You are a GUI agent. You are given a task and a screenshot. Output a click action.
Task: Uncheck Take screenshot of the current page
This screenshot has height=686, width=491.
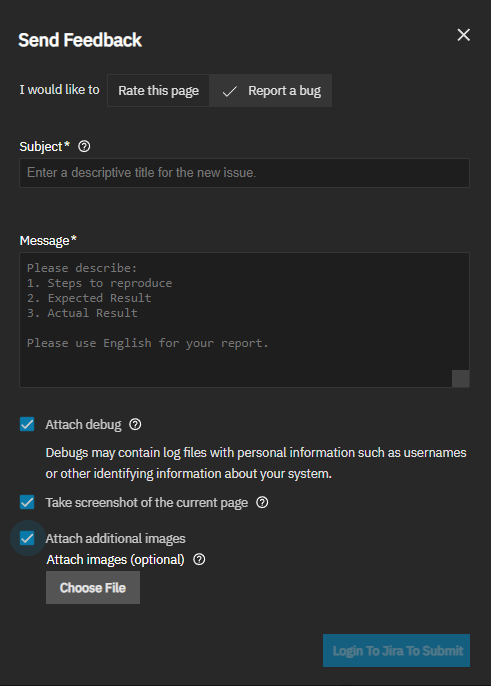pyautogui.click(x=27, y=502)
